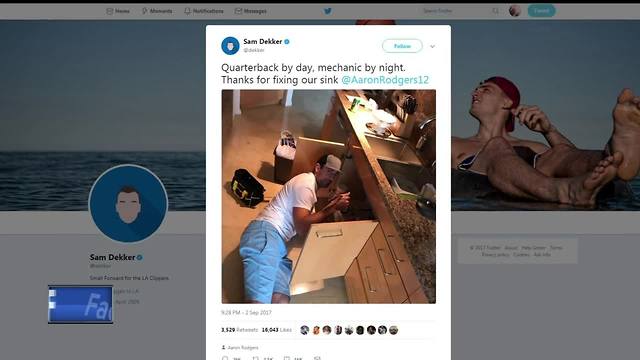Click the verified badge beside the tweet author name

pos(287,42)
